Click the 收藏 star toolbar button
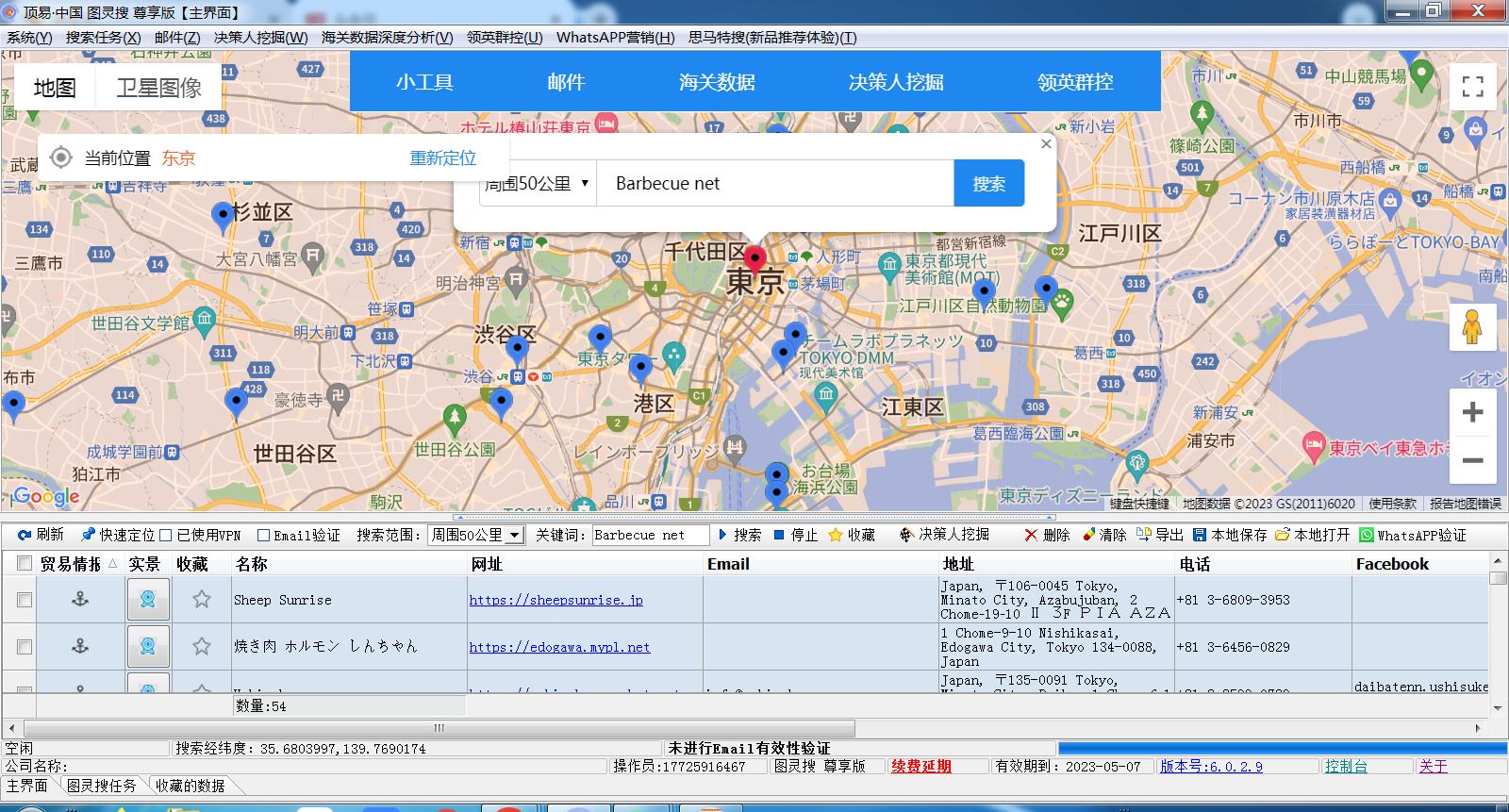 click(852, 535)
